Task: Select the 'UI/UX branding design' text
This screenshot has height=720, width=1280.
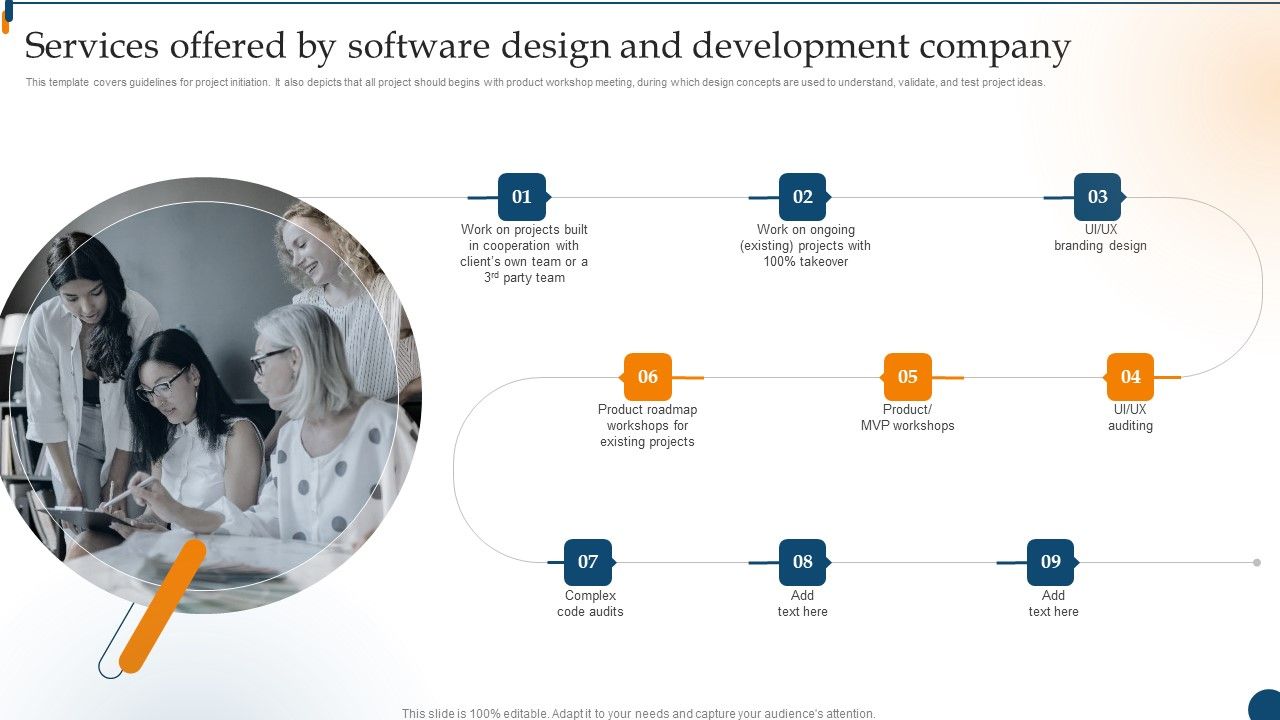Action: click(1100, 238)
